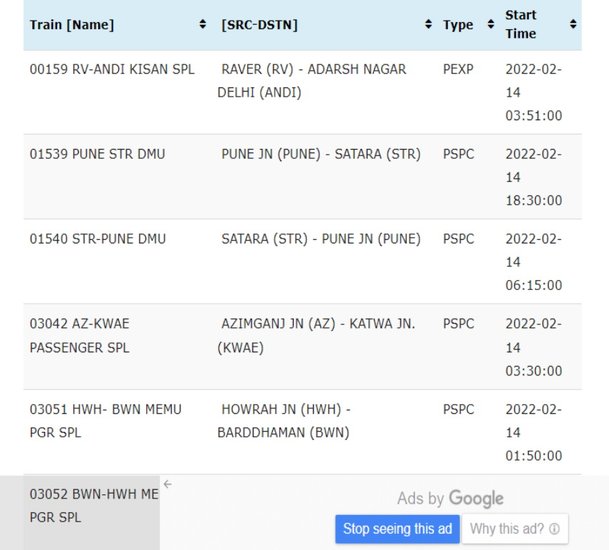Stop seeing this ad
The image size is (609, 550).
click(x=397, y=529)
